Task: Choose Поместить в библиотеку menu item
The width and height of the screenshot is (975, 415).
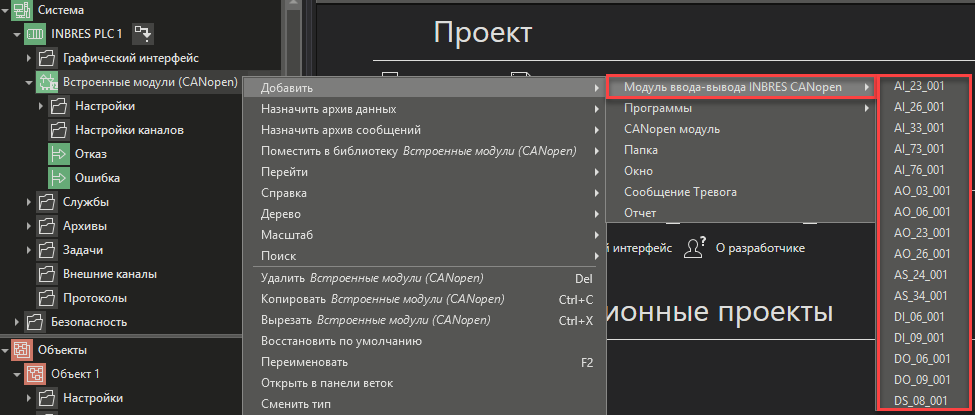Action: 424,151
